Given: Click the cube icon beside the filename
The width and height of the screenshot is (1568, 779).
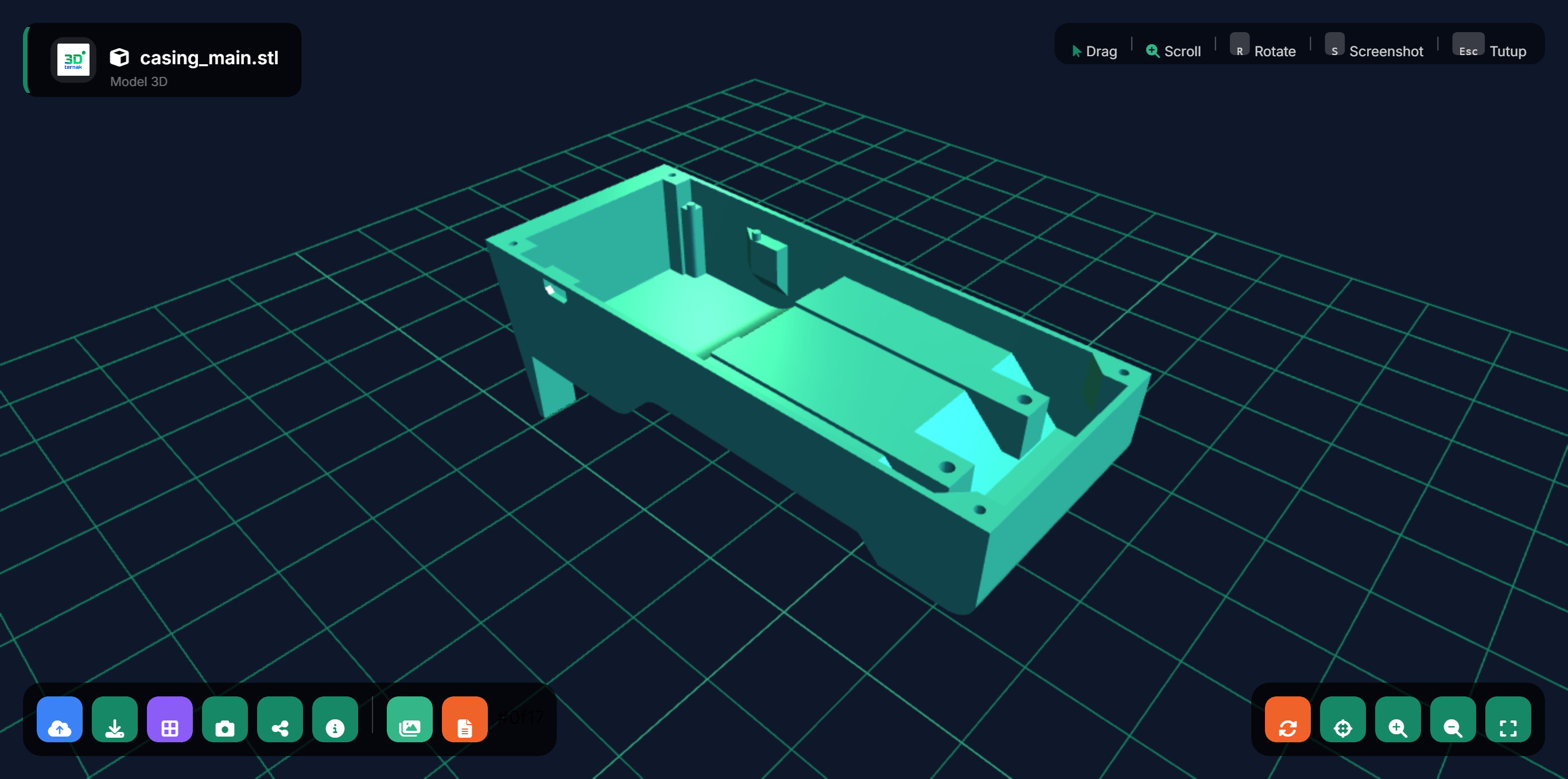Looking at the screenshot, I should click(x=119, y=58).
